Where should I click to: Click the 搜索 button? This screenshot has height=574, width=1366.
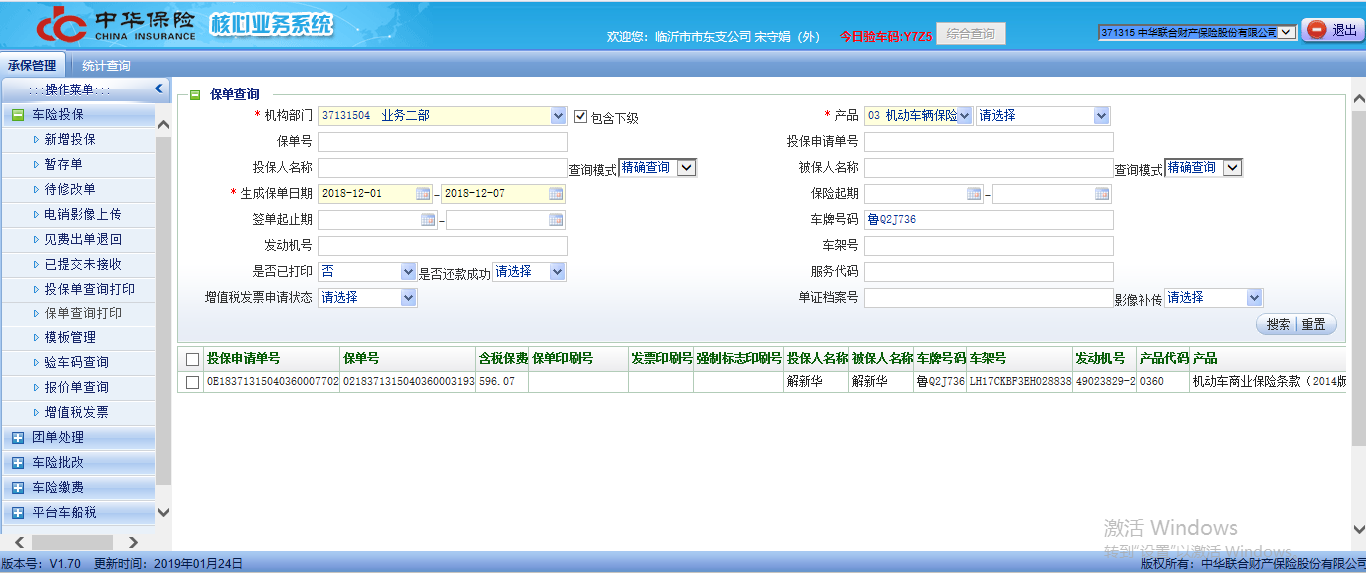point(1278,324)
